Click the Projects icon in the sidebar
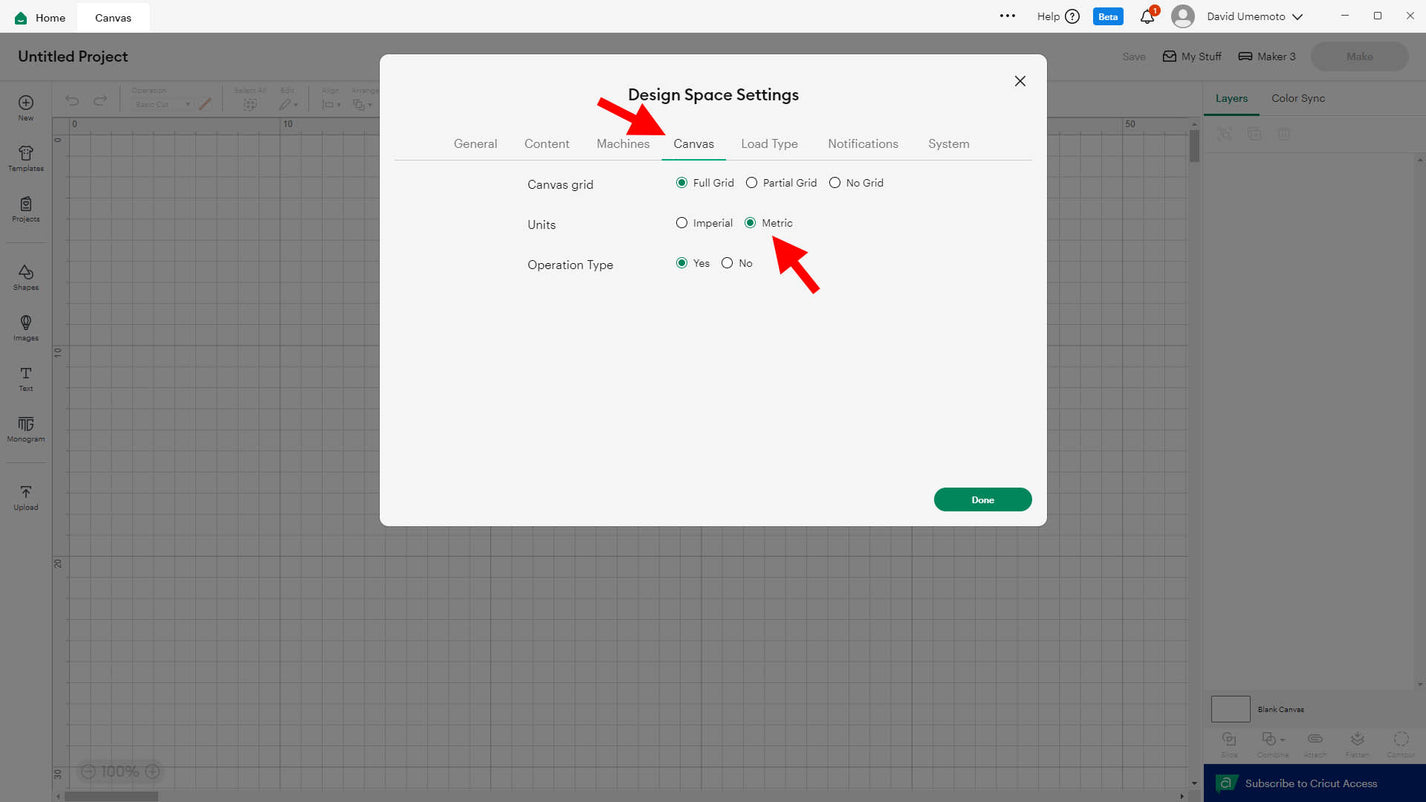Image resolution: width=1426 pixels, height=802 pixels. [25, 209]
